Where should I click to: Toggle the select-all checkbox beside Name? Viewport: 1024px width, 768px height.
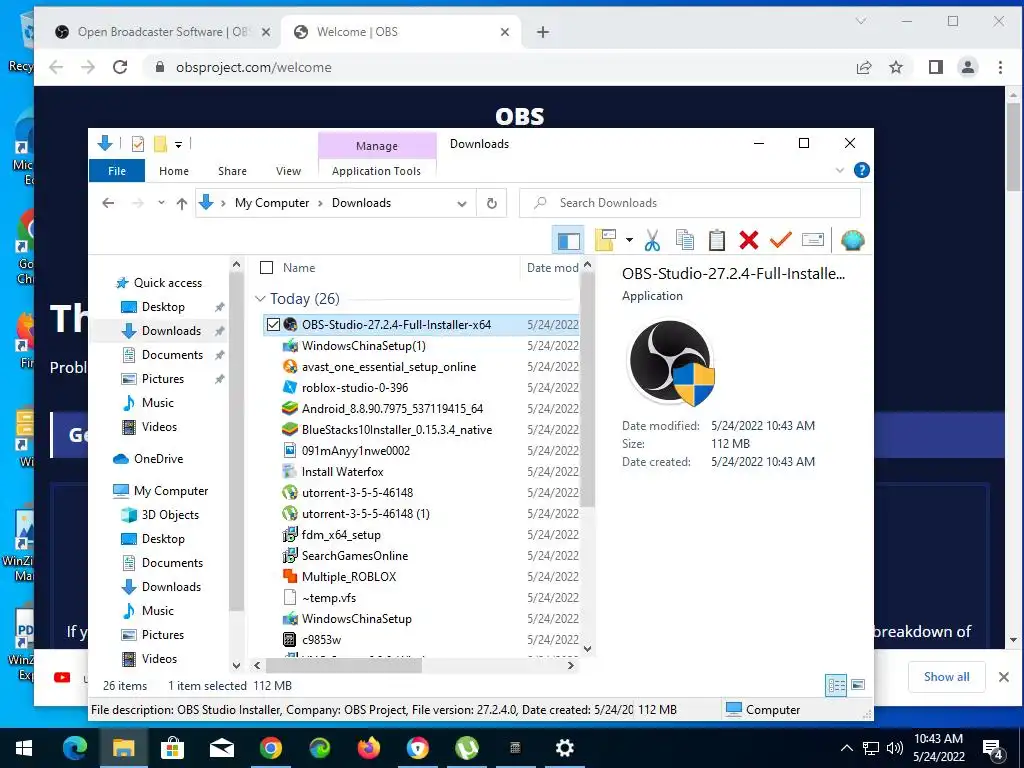click(266, 268)
